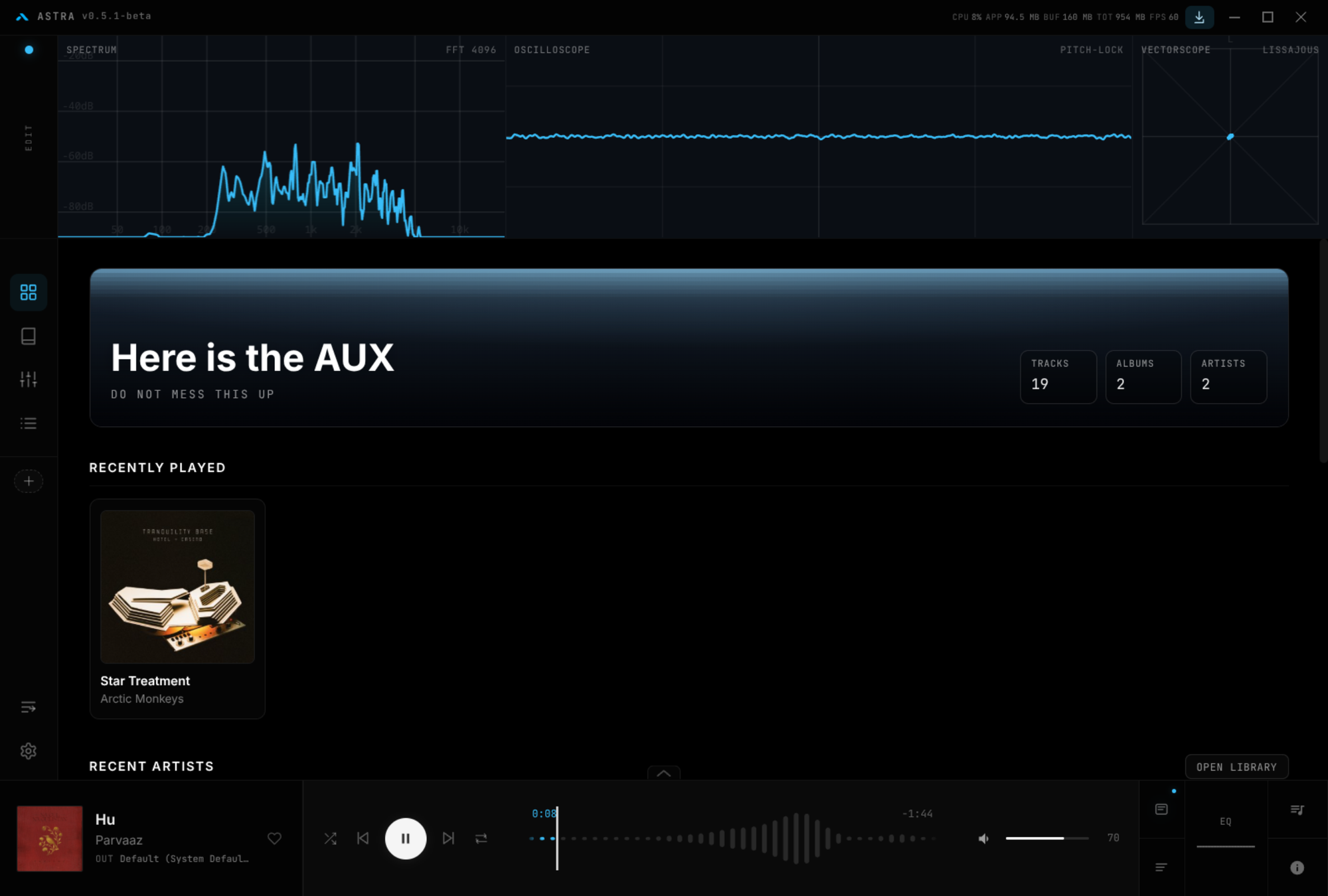Open Star Treatment album cover
Screen dimensions: 1328x896
[x=177, y=587]
